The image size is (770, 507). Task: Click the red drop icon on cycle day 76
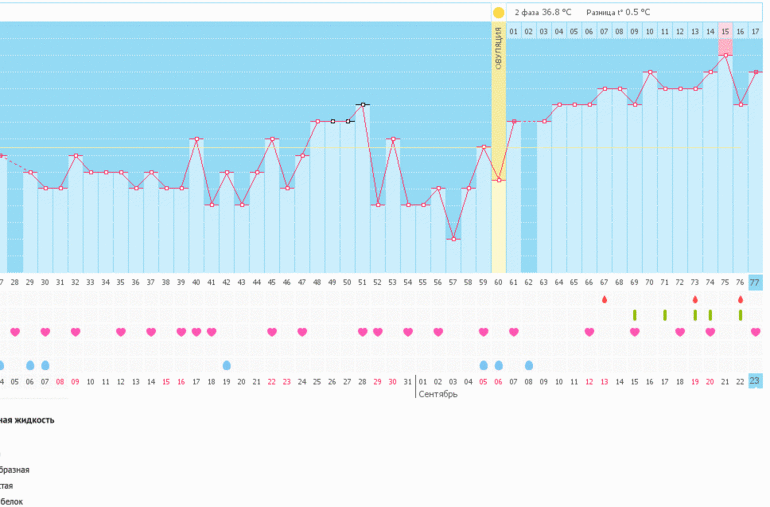[740, 299]
